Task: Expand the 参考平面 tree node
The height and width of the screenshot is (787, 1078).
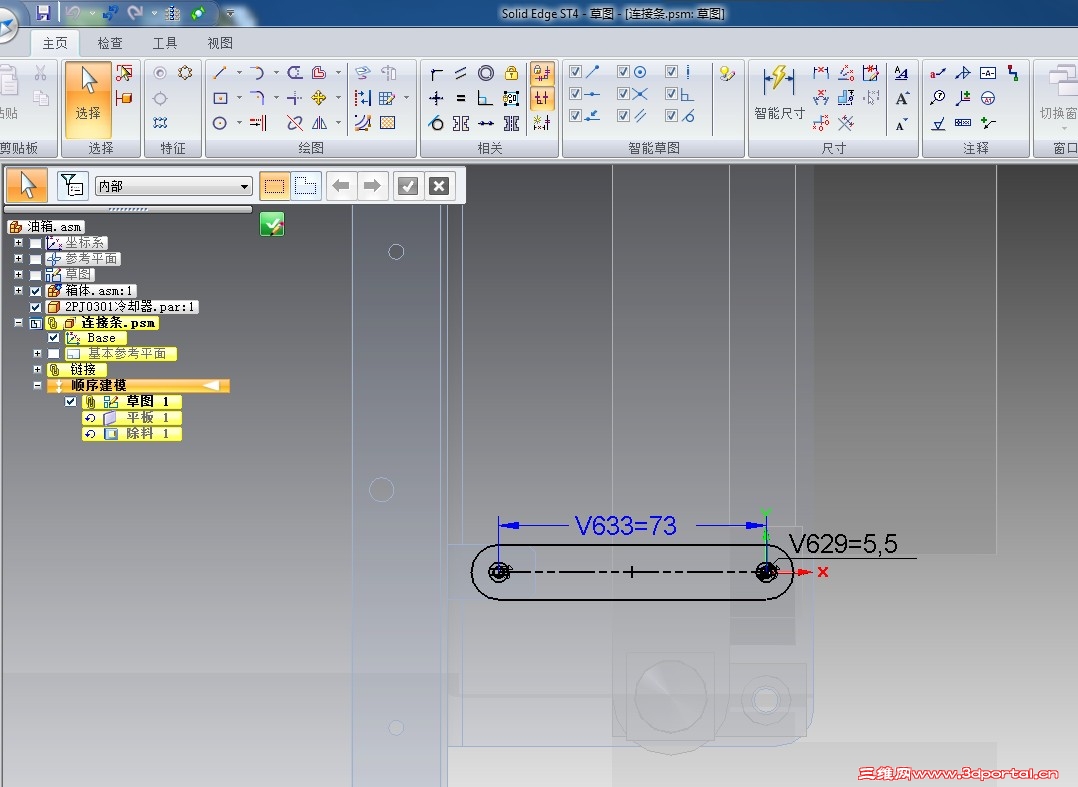Action: [19, 258]
